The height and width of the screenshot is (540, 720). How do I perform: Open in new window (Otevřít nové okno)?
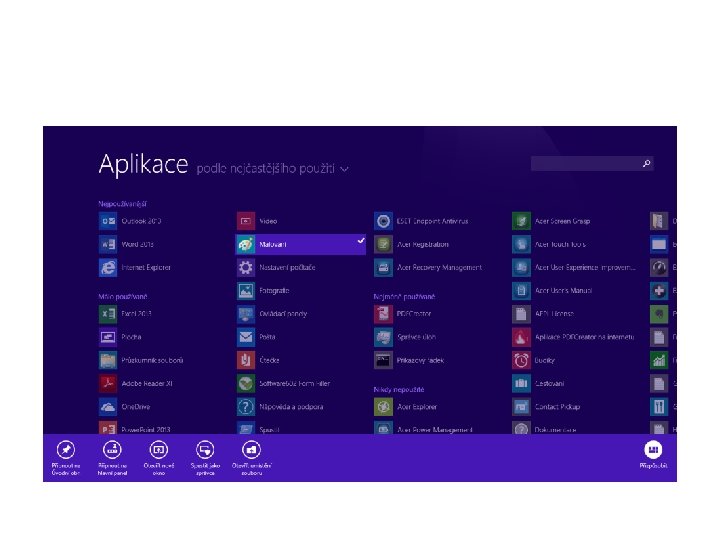[158, 450]
